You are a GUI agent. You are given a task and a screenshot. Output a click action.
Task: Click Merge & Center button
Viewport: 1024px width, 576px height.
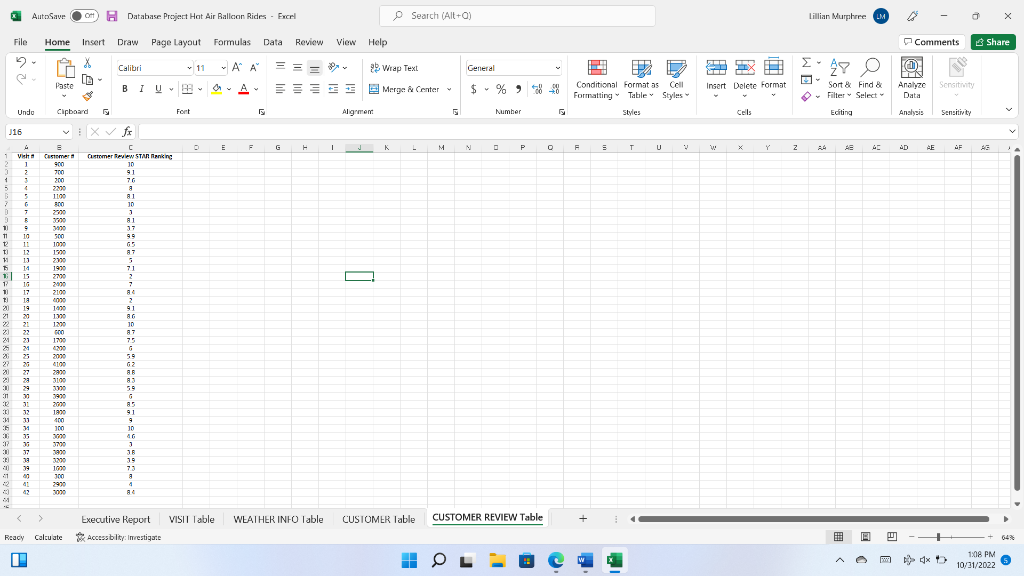point(404,89)
